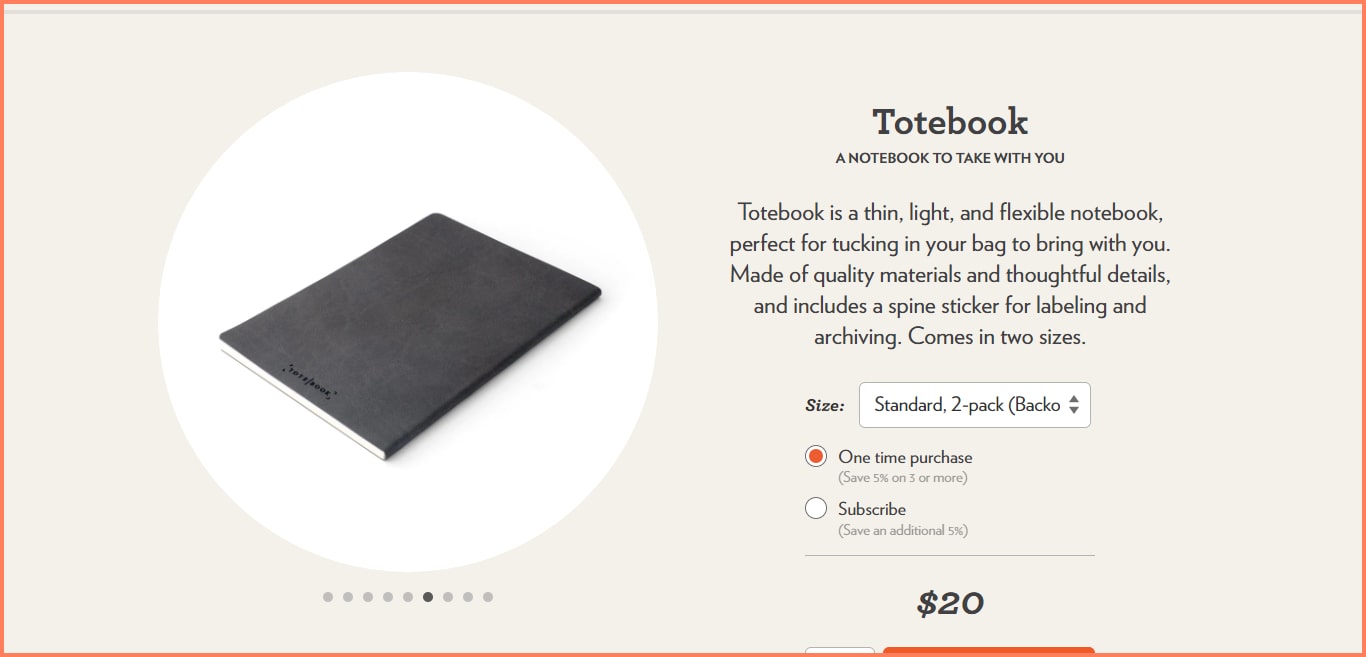The image size is (1366, 657).
Task: Jump to the last carousel dot
Action: (x=488, y=597)
